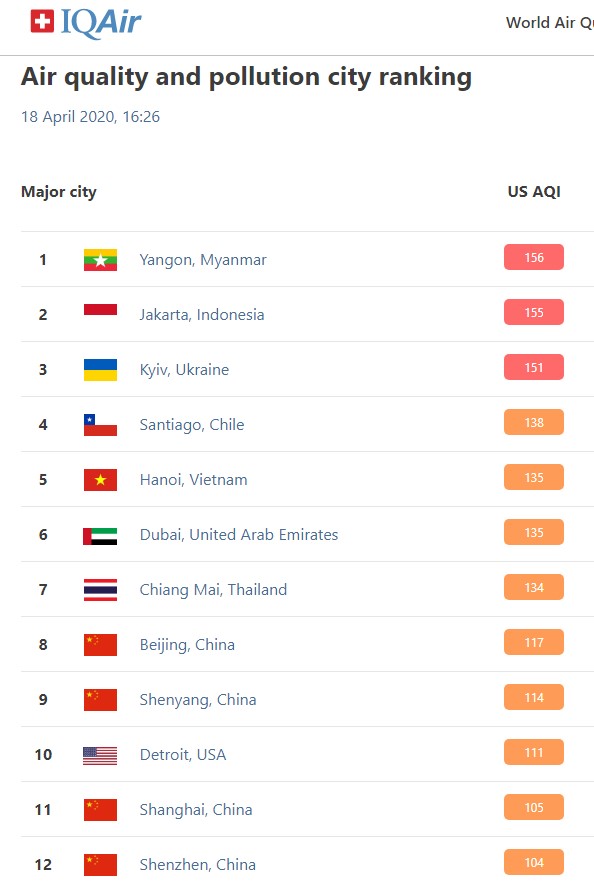
Task: Open Dubai, United Arab Emirates link
Action: click(x=239, y=535)
